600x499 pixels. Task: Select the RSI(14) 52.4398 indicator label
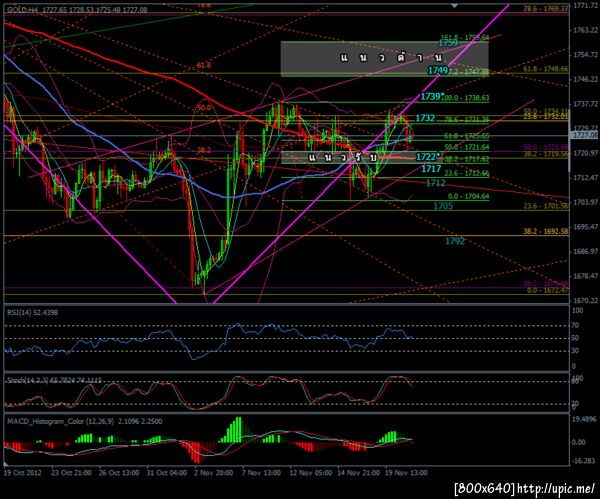click(x=32, y=313)
